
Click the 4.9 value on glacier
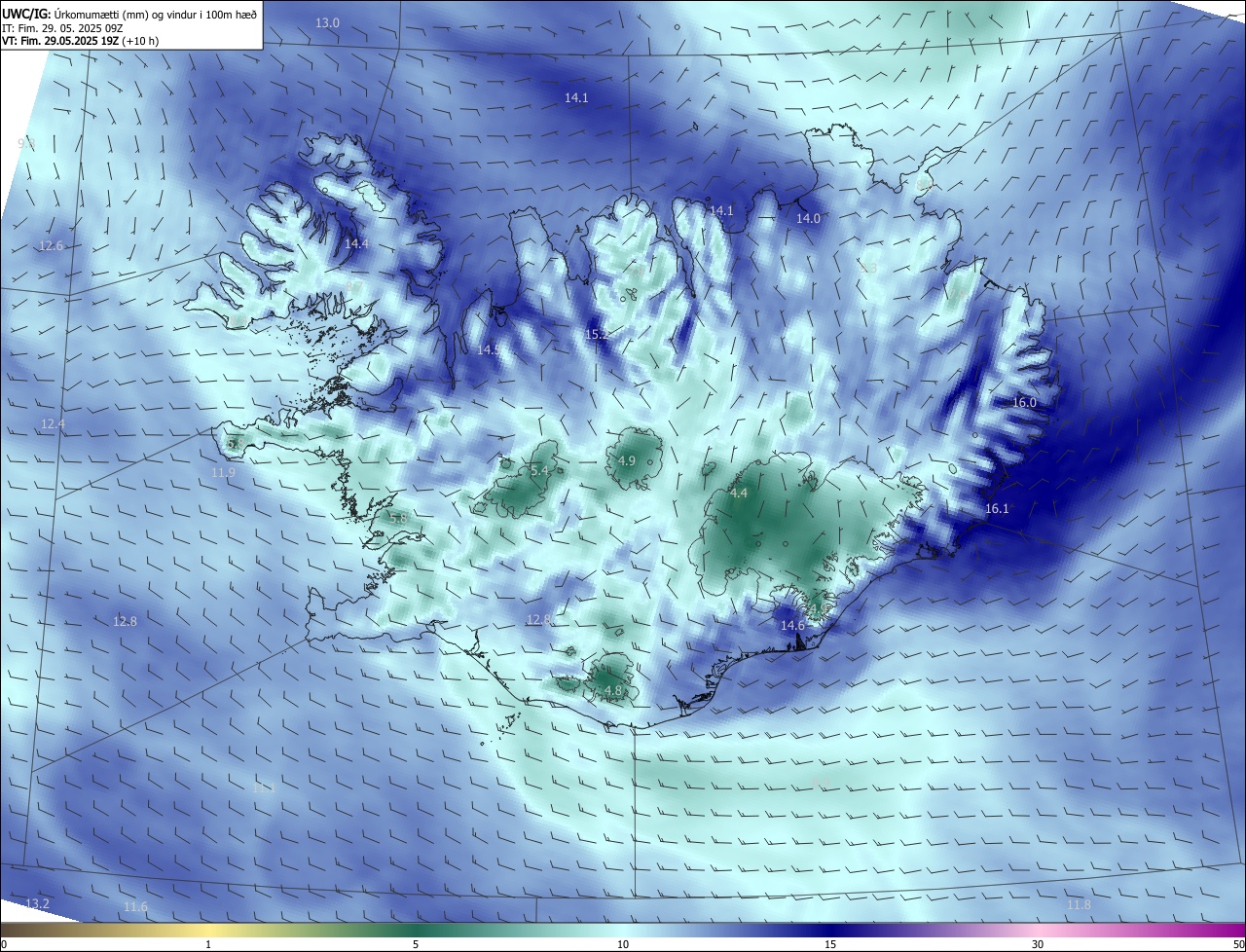pos(627,460)
